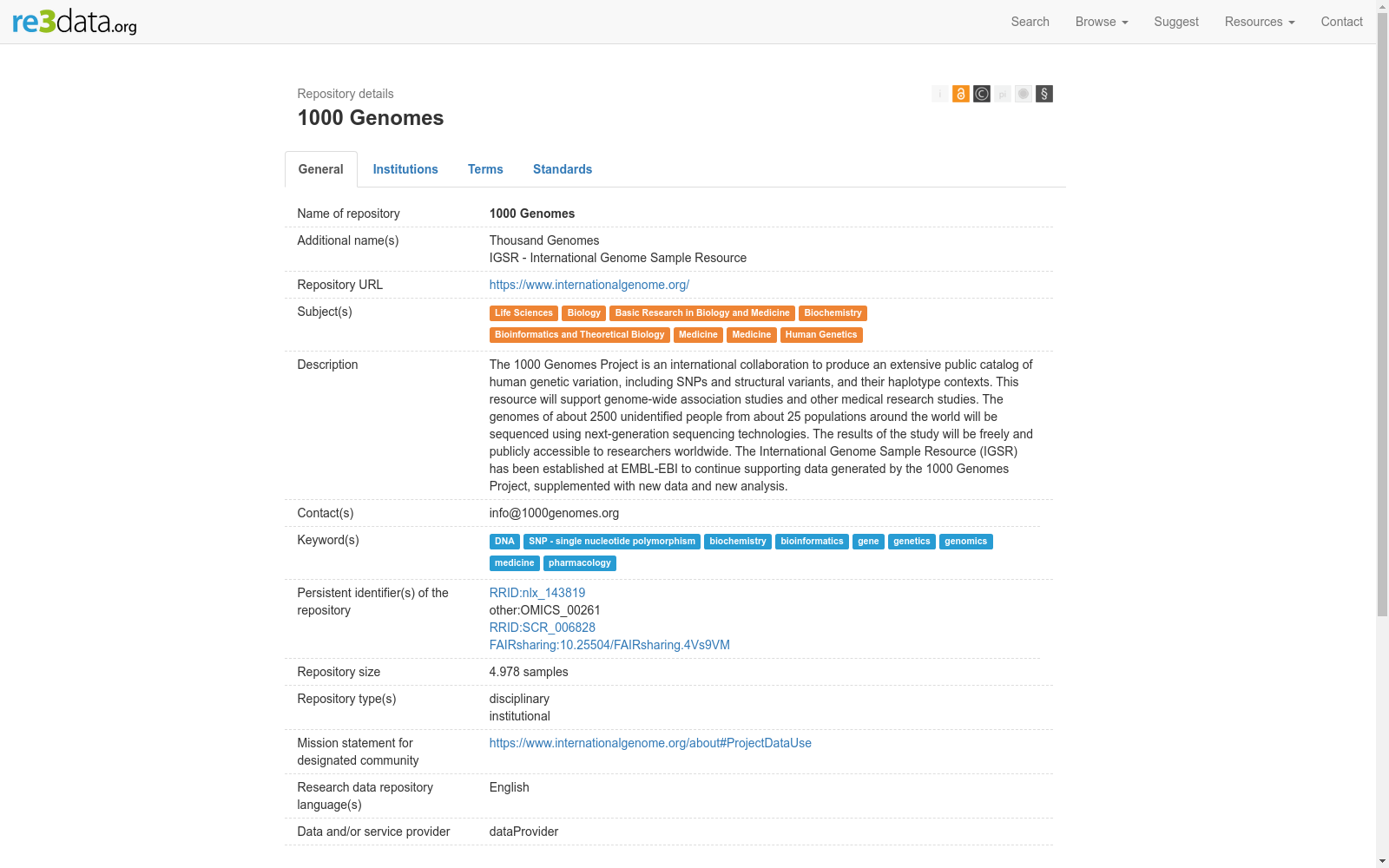
Task: Click the vertical scrollbar thumb
Action: [x=1383, y=312]
